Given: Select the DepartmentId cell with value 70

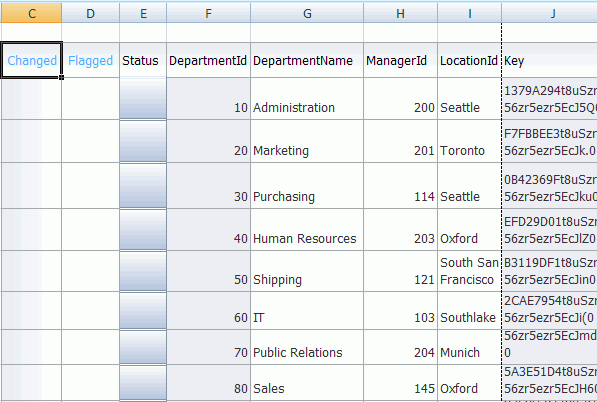Looking at the screenshot, I should pos(208,347).
